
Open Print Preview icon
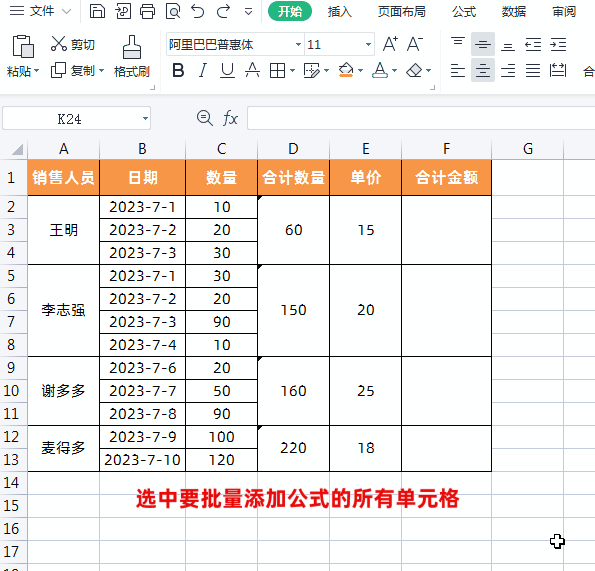tap(173, 11)
